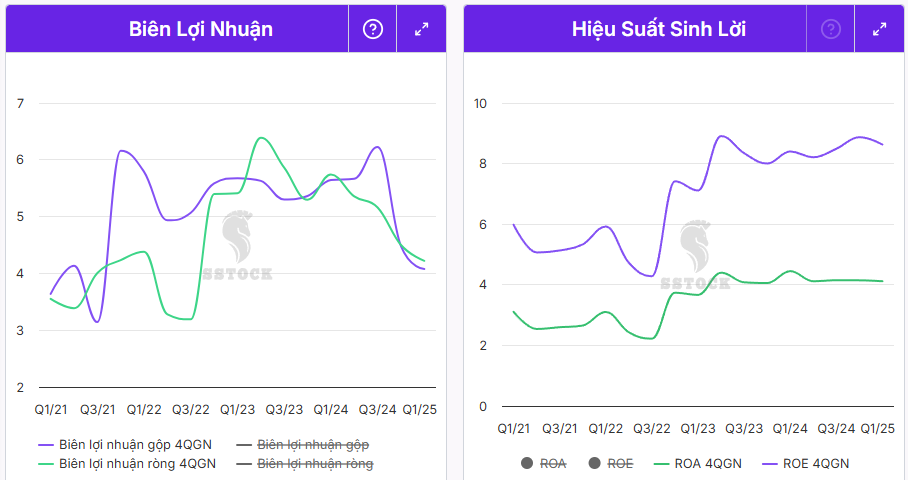
Task: Toggle ROE legend marker circle
Action: 594,464
